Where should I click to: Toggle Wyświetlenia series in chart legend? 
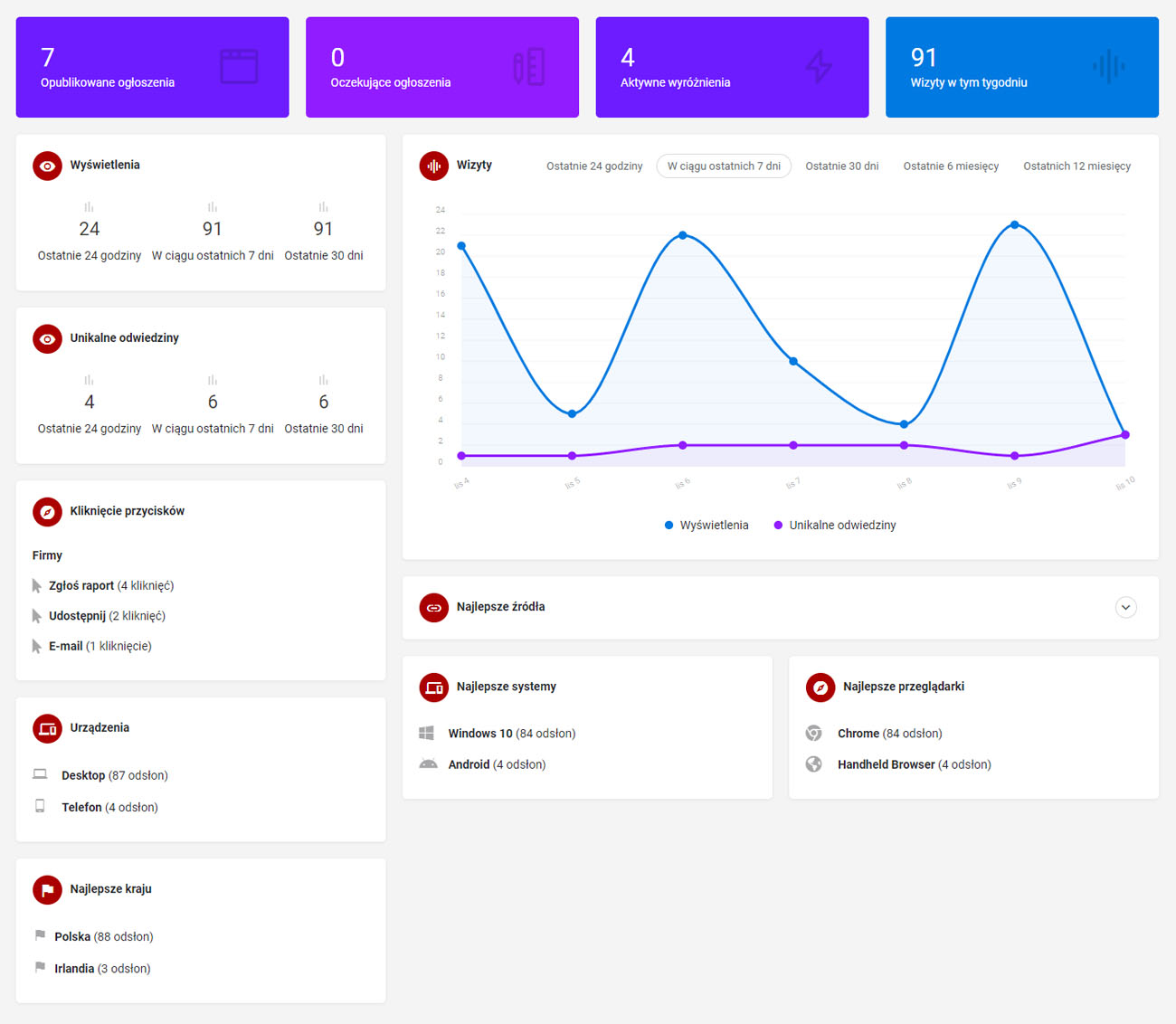tap(707, 526)
